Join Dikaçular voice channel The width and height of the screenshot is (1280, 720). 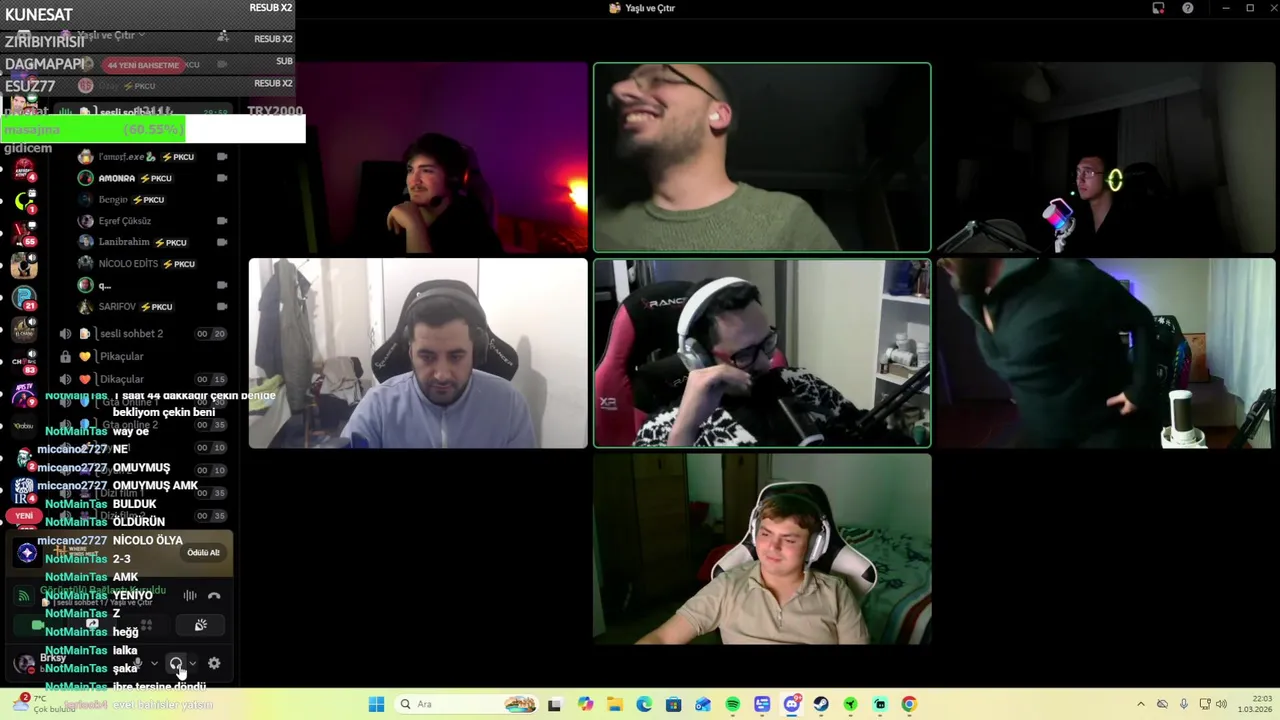(145, 379)
